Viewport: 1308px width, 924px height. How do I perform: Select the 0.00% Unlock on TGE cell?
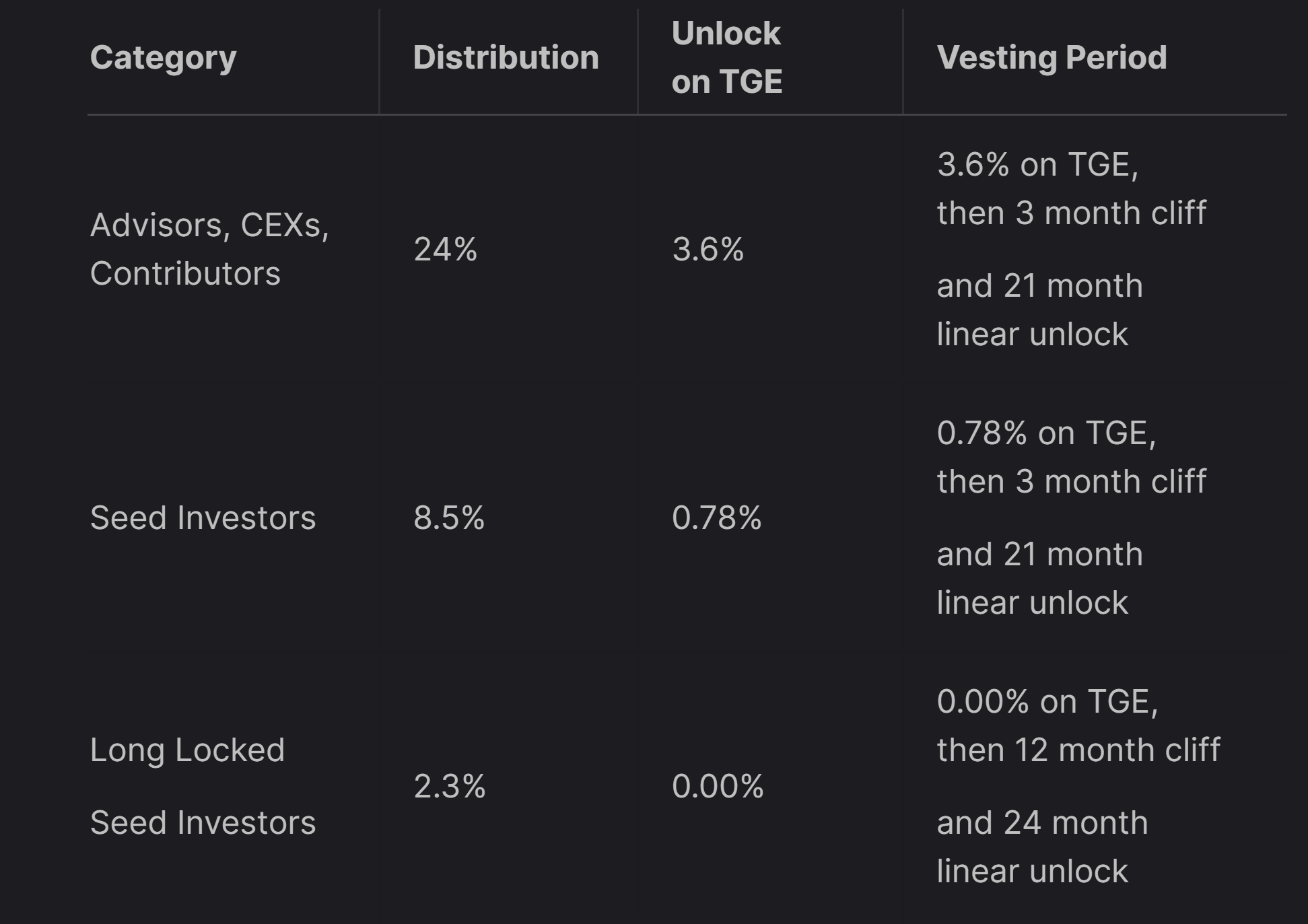pyautogui.click(x=718, y=787)
